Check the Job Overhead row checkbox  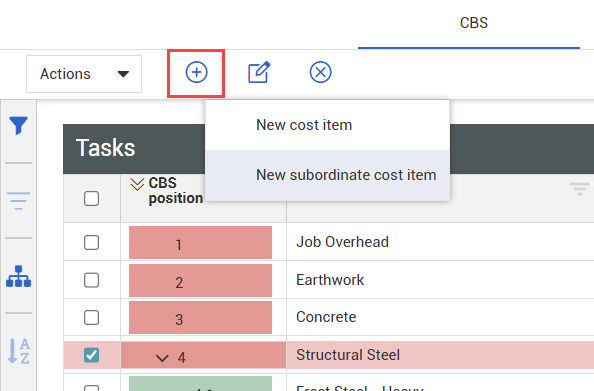point(91,242)
